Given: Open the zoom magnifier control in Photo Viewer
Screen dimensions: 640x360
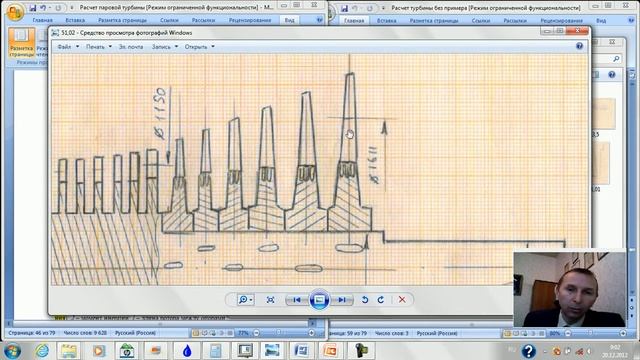Looking at the screenshot, I should pos(245,300).
